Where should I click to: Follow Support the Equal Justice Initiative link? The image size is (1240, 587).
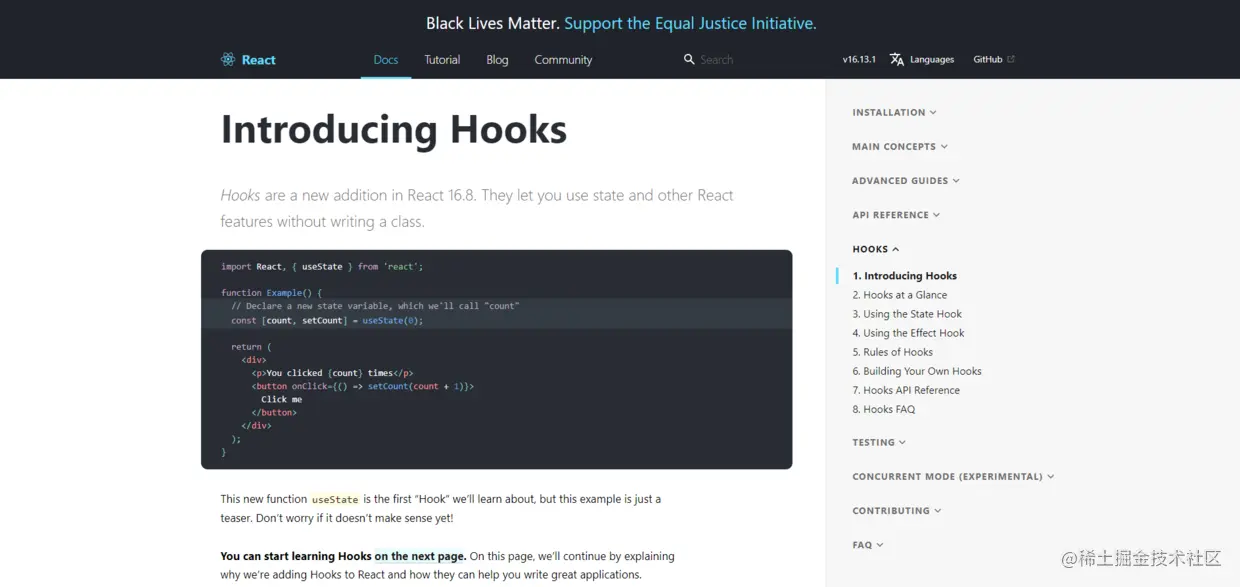(690, 23)
